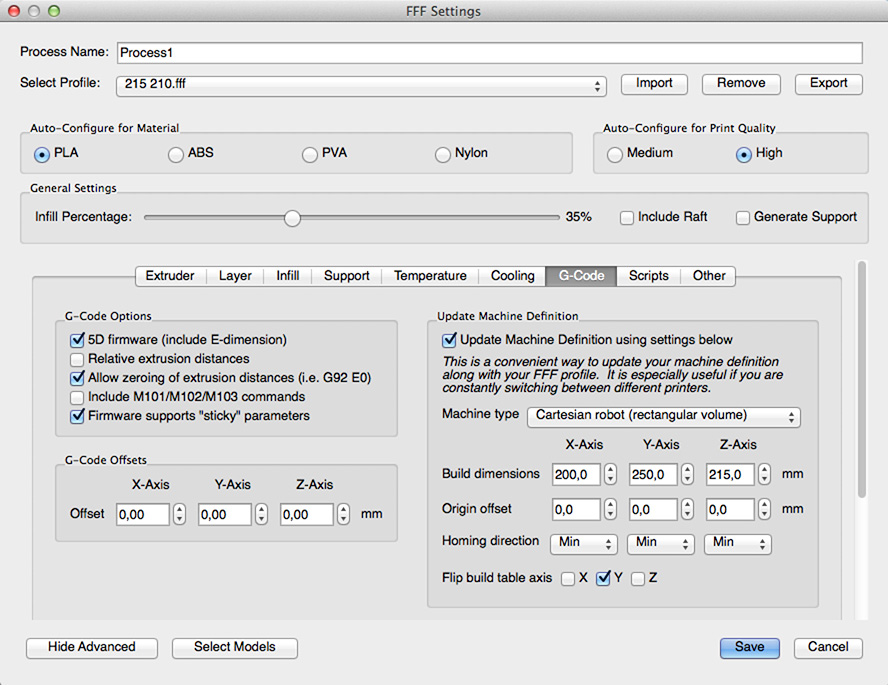Viewport: 888px width, 685px height.
Task: Open the Select Profile dropdown
Action: coord(361,85)
